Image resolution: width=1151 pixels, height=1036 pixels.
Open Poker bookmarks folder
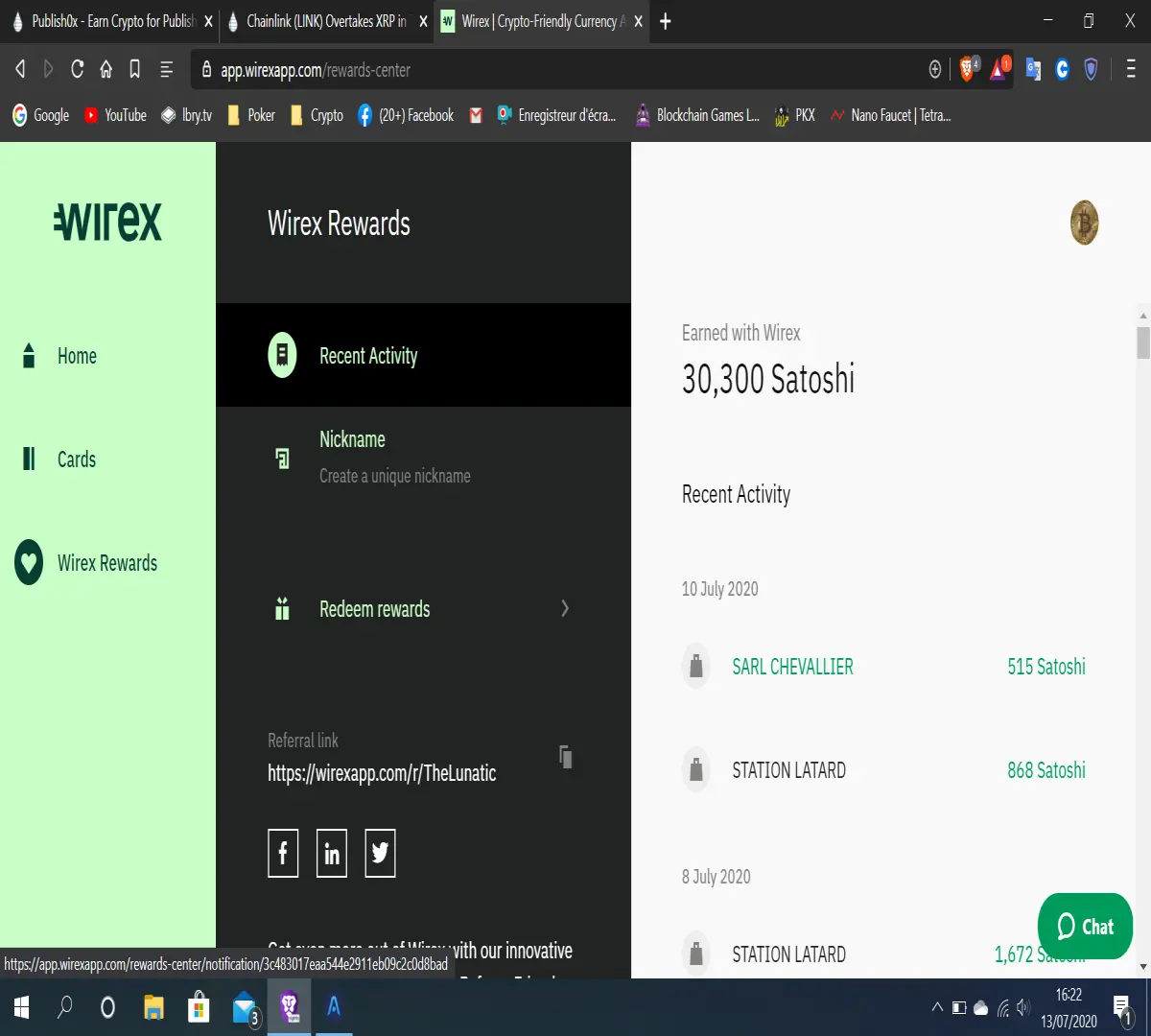(251, 115)
